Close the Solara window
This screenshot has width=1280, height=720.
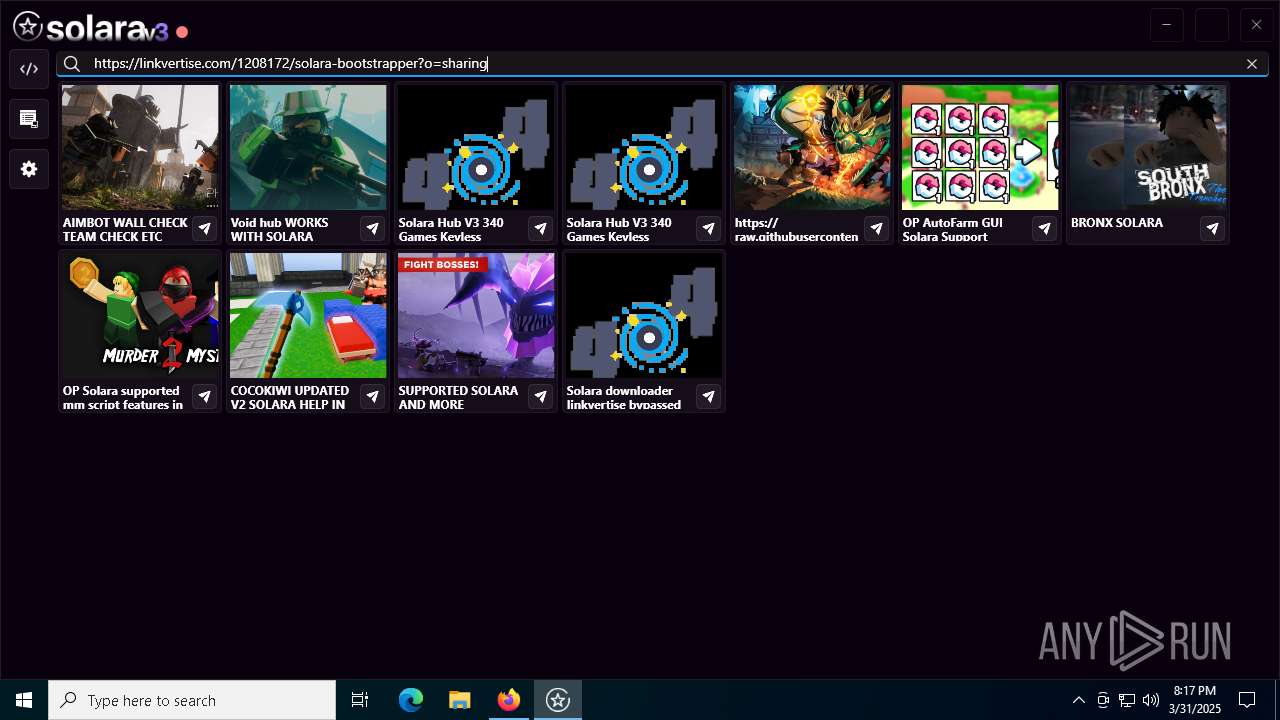click(x=1257, y=25)
